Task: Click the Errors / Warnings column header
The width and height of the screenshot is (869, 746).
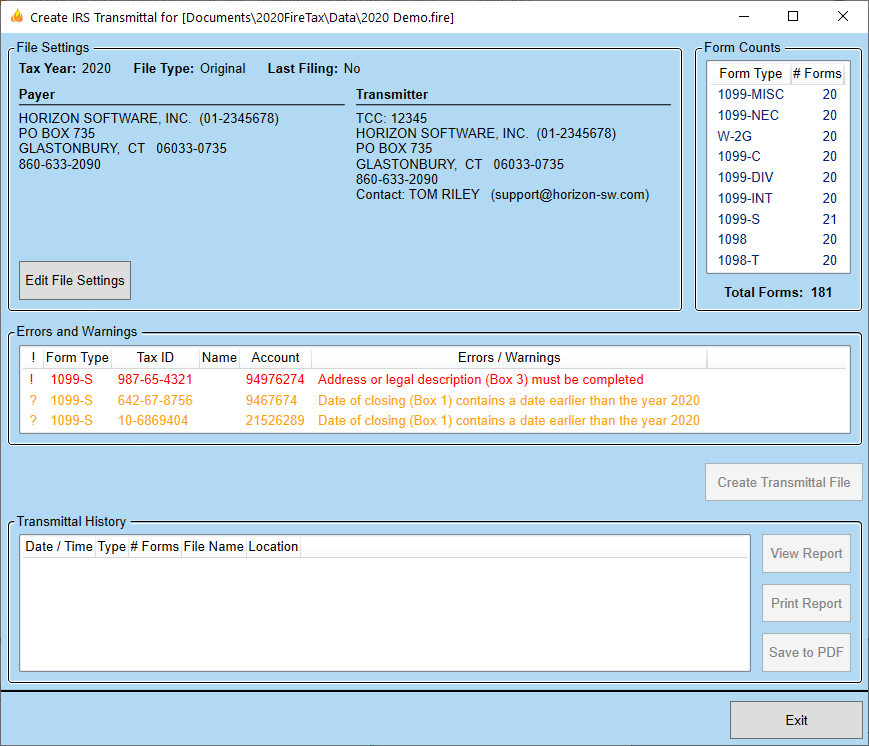Action: pos(509,357)
